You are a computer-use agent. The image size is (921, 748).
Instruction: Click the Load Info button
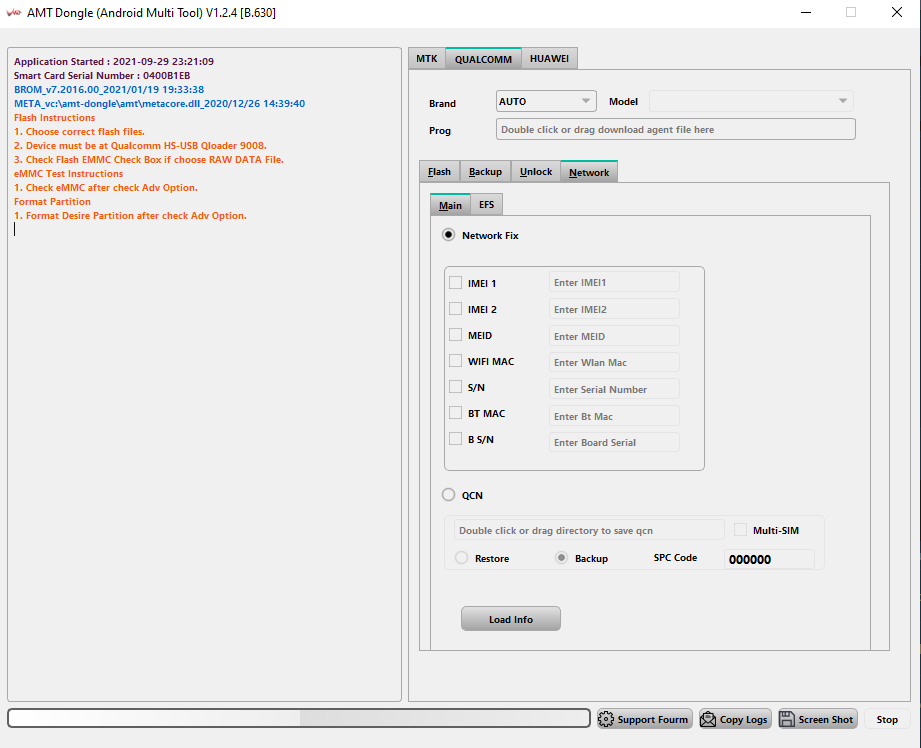[511, 619]
